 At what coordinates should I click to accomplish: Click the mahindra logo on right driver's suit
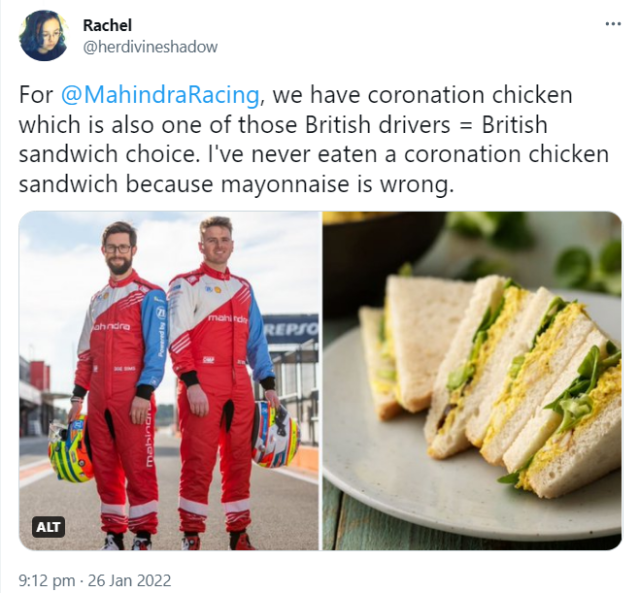tap(227, 318)
